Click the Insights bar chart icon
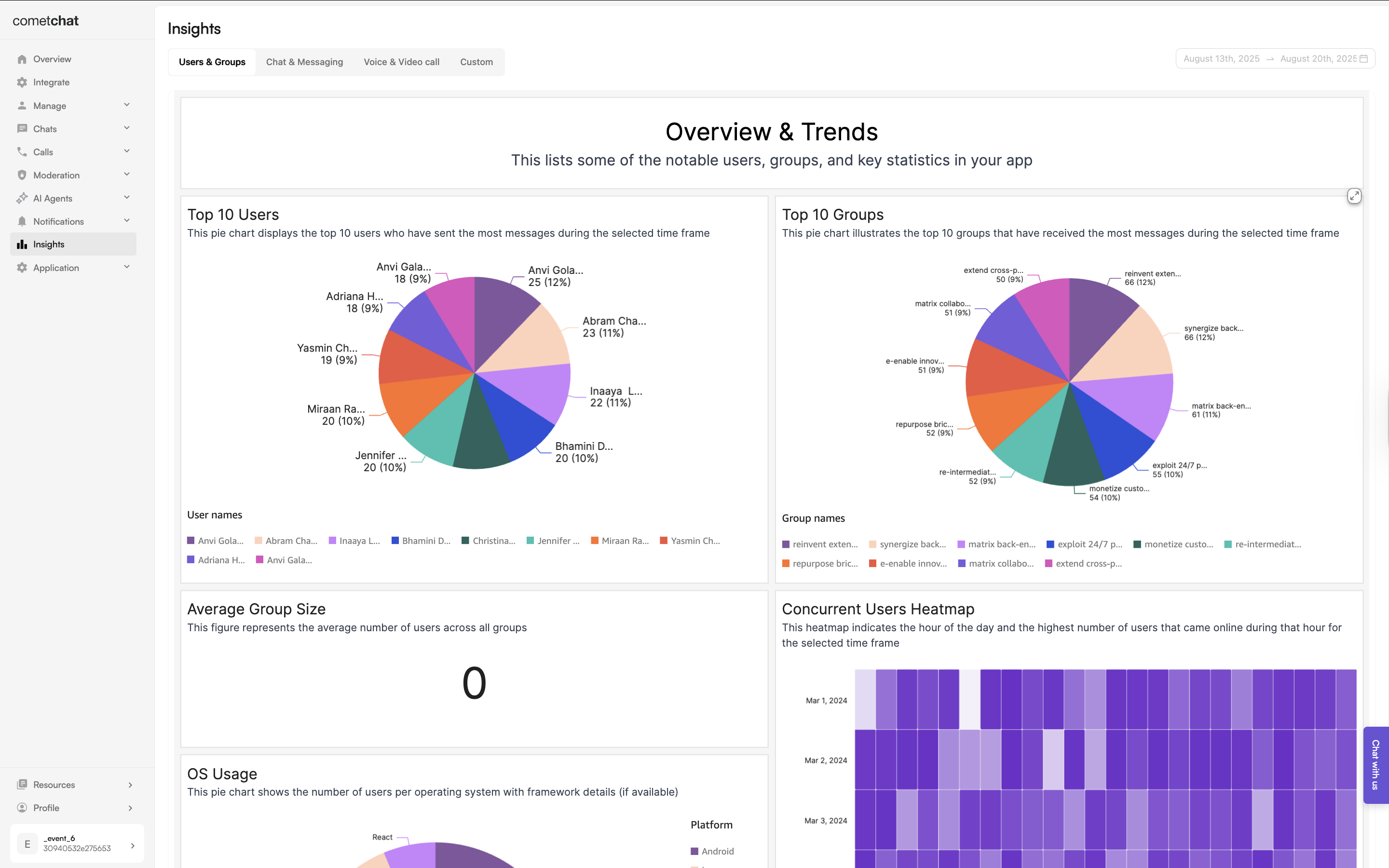The width and height of the screenshot is (1389, 868). click(x=22, y=244)
